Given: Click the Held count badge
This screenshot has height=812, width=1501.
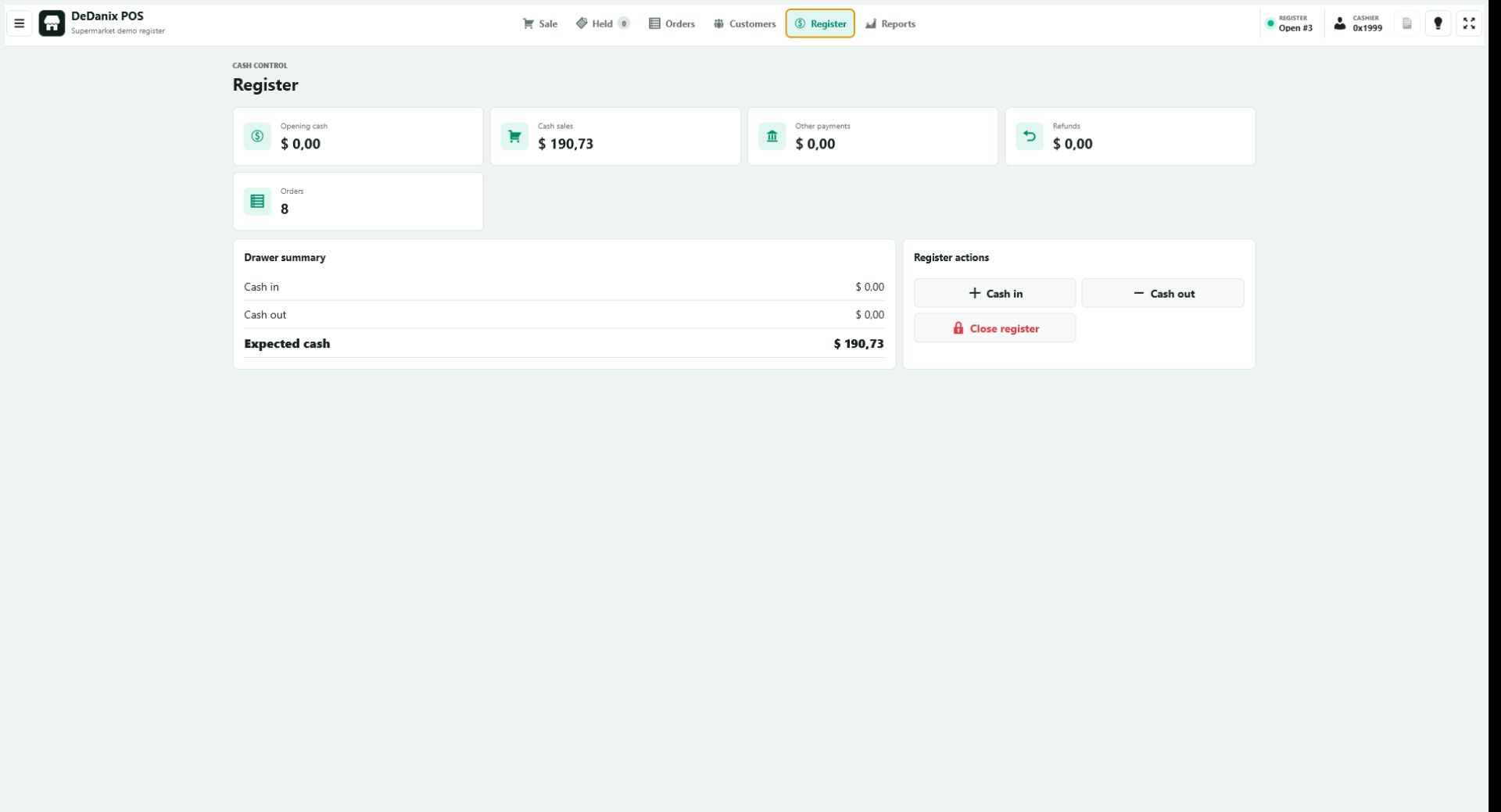Looking at the screenshot, I should (624, 23).
